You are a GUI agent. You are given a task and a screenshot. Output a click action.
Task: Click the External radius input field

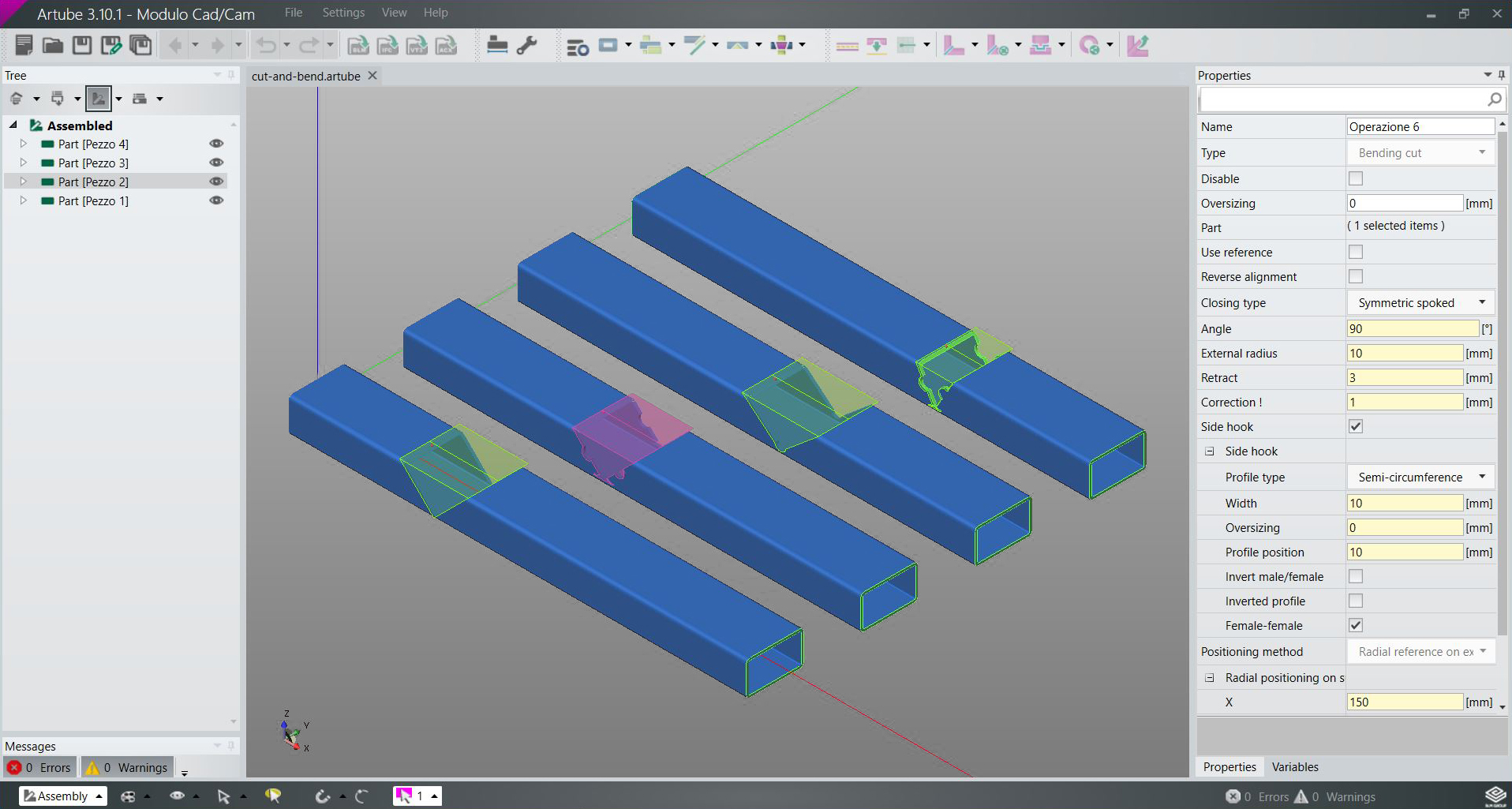coord(1404,354)
